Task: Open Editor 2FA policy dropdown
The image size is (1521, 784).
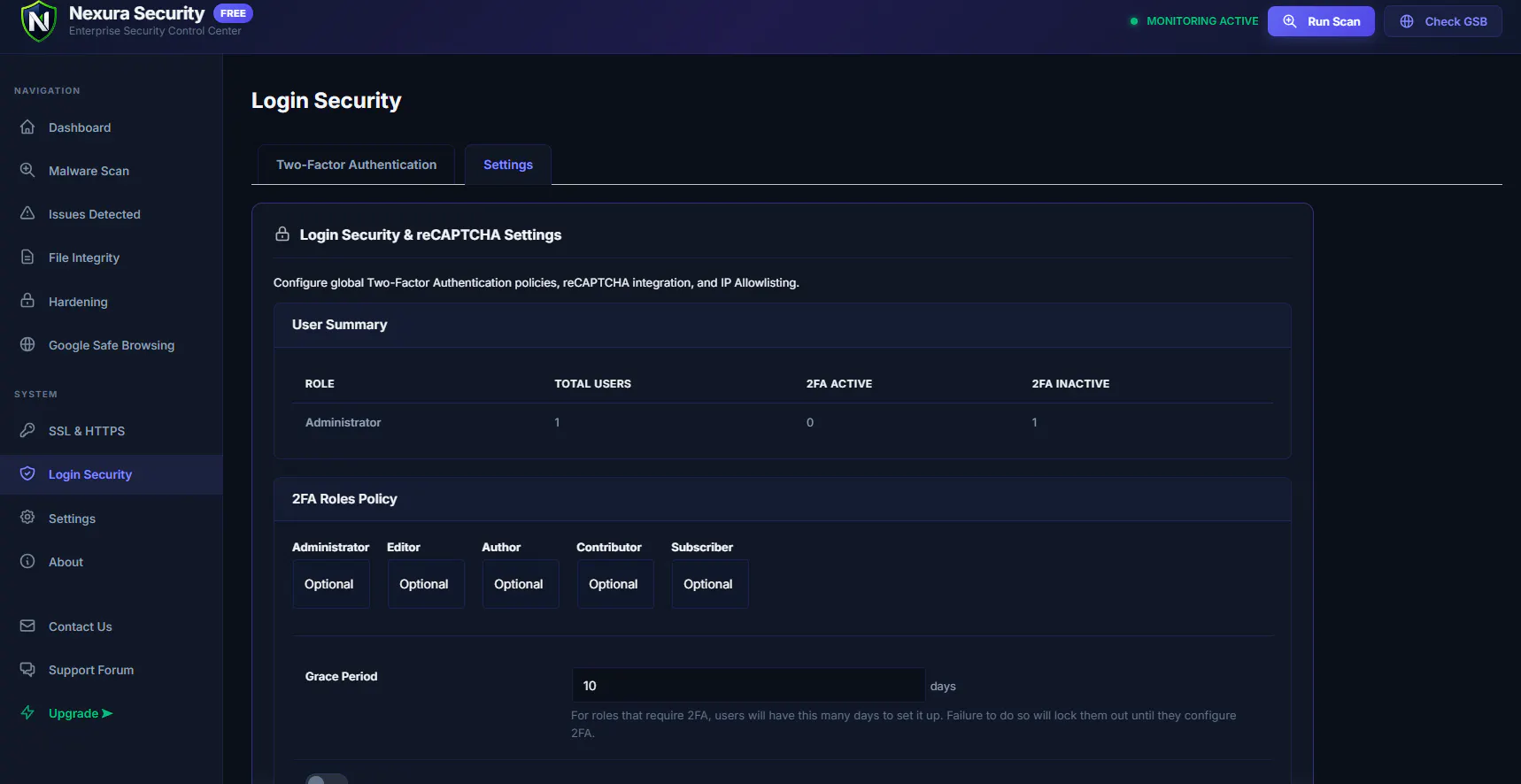Action: tap(426, 584)
